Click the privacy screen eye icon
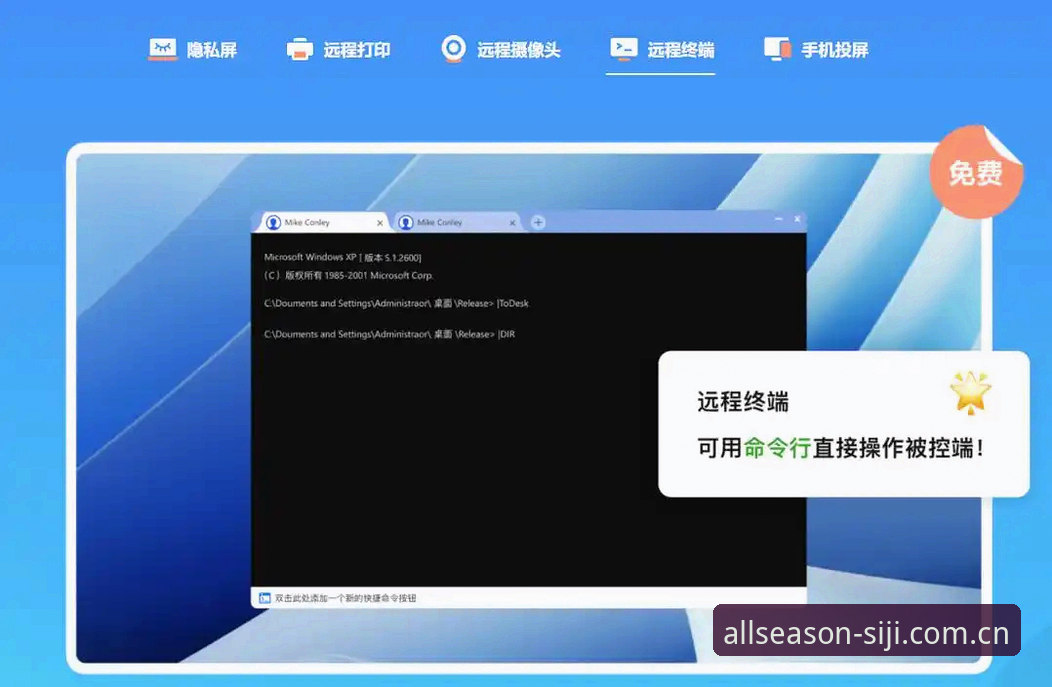Image resolution: width=1052 pixels, height=687 pixels. pos(162,49)
